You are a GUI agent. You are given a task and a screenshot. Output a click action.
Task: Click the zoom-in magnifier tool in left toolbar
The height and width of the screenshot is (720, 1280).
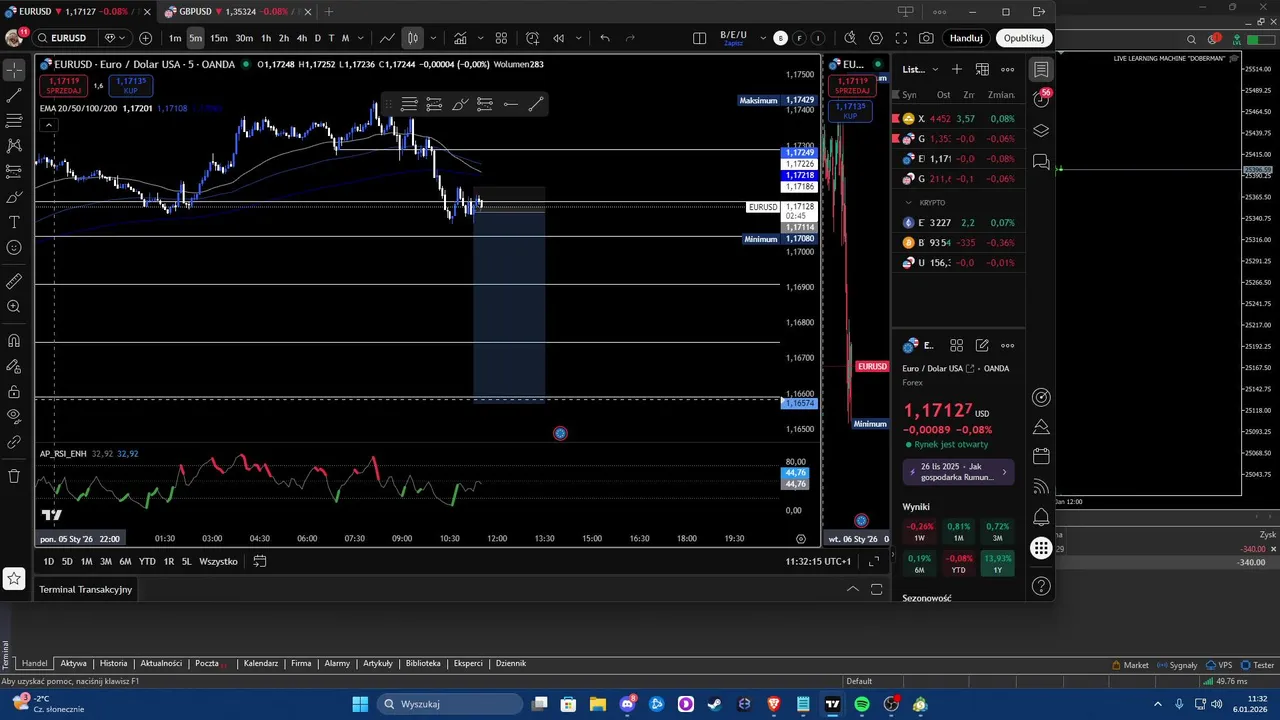click(x=14, y=307)
